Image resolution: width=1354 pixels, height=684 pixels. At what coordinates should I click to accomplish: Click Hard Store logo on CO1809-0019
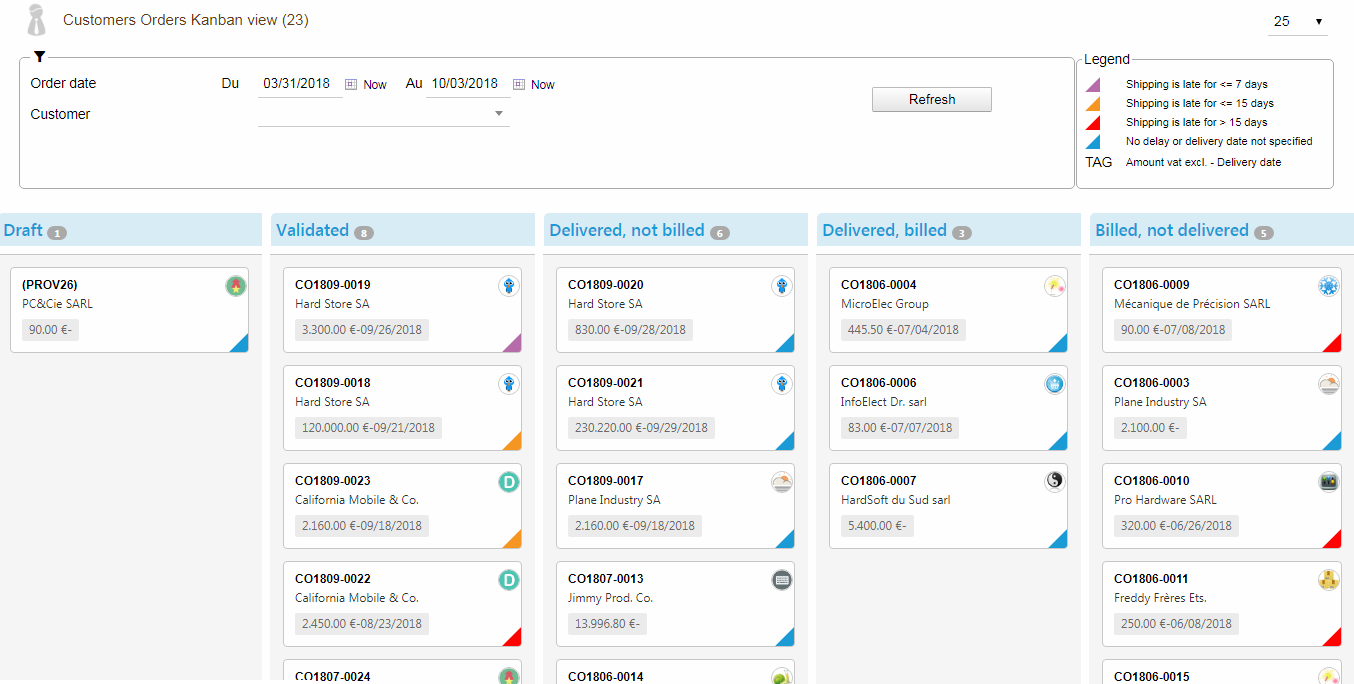coord(509,287)
